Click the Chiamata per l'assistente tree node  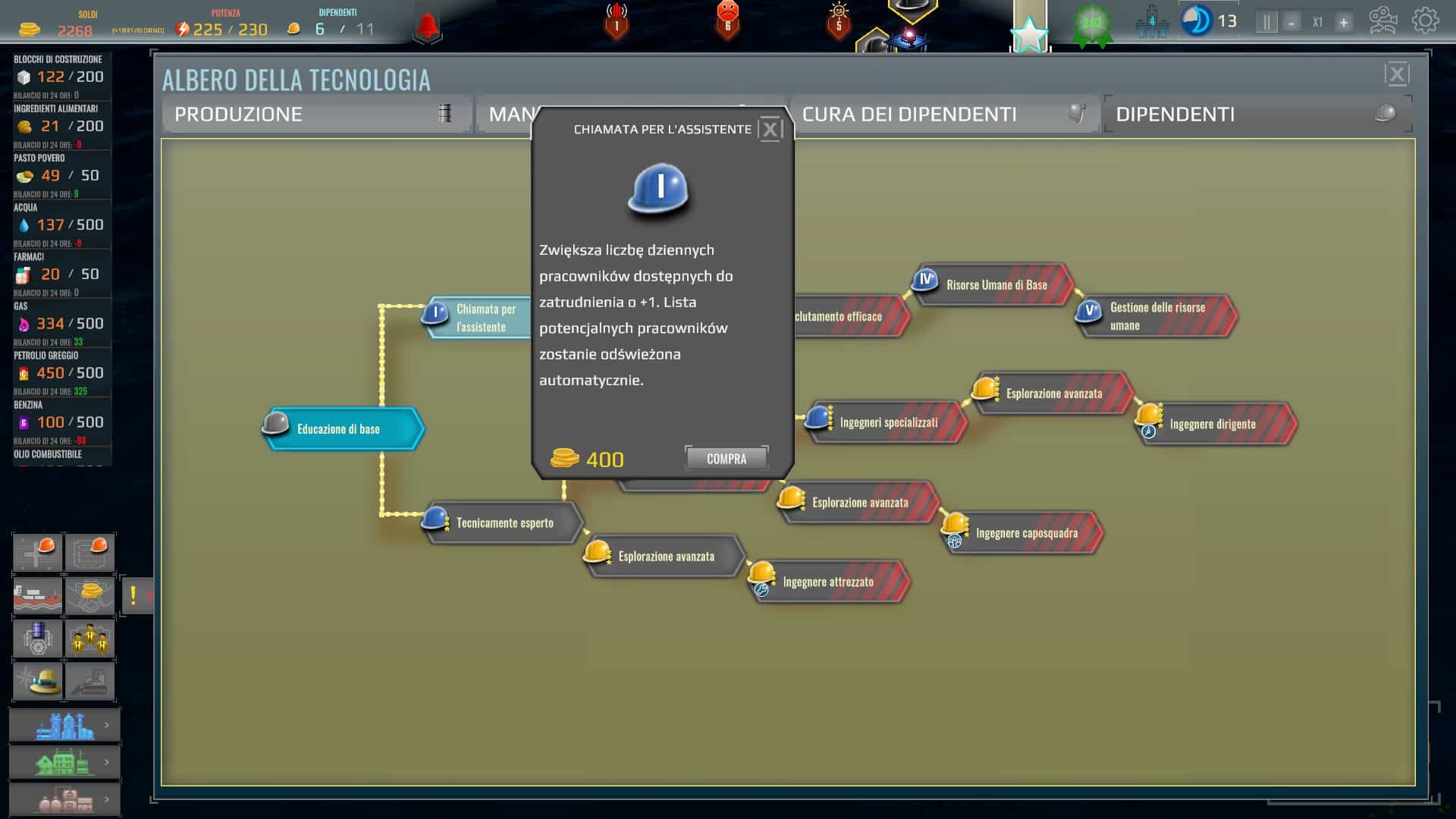click(x=477, y=318)
